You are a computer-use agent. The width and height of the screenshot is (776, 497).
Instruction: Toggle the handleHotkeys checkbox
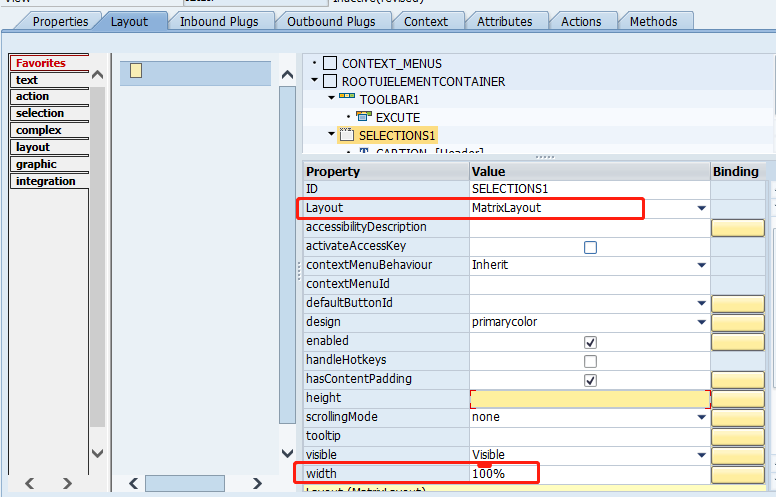click(590, 361)
